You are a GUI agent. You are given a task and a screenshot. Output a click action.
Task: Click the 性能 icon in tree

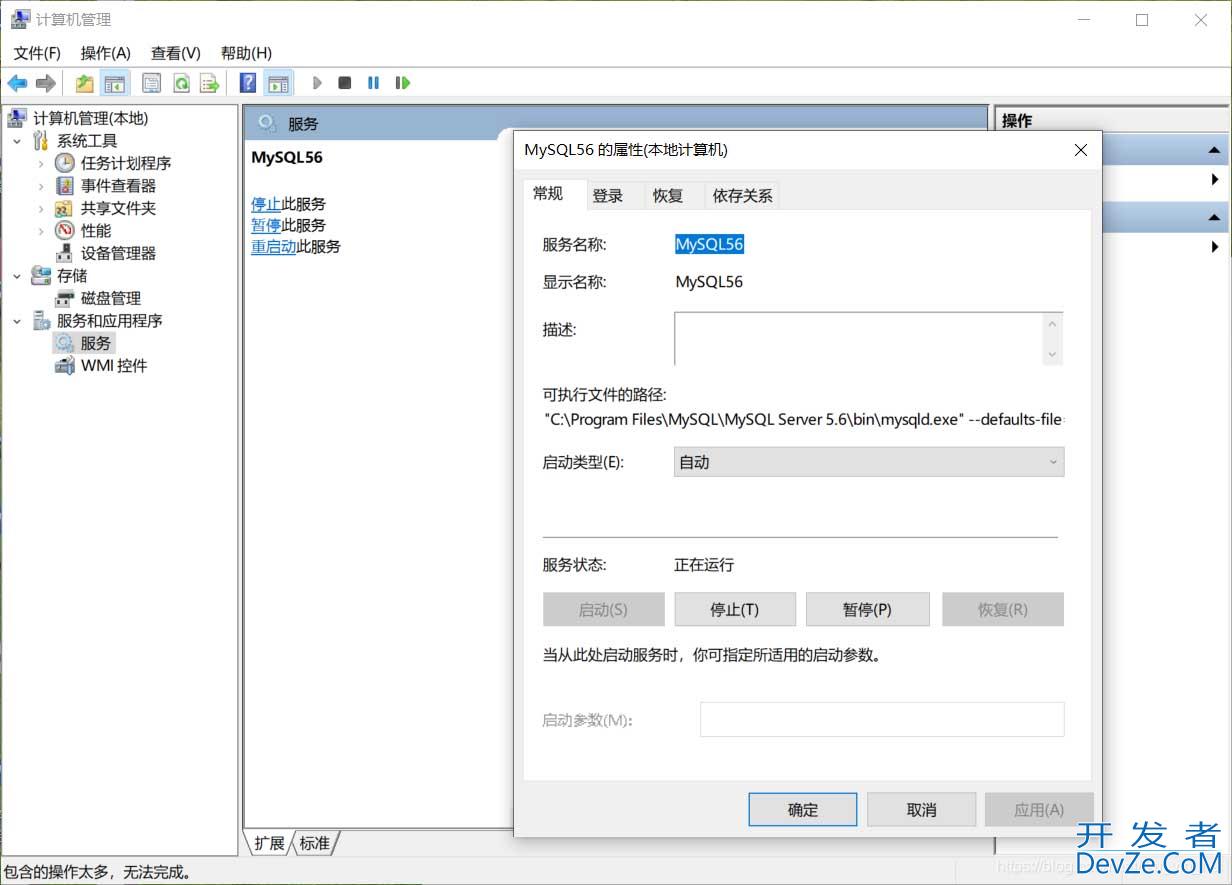tap(65, 231)
